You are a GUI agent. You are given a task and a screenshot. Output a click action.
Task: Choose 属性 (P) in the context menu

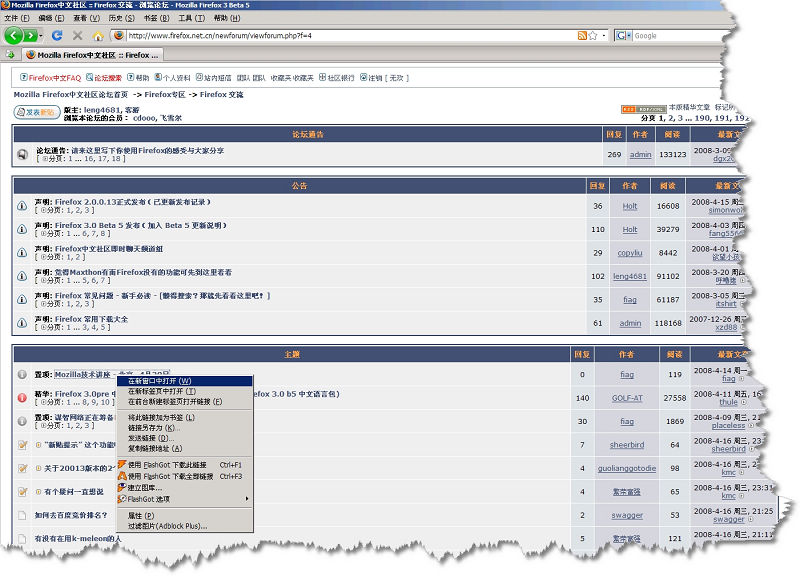point(185,516)
